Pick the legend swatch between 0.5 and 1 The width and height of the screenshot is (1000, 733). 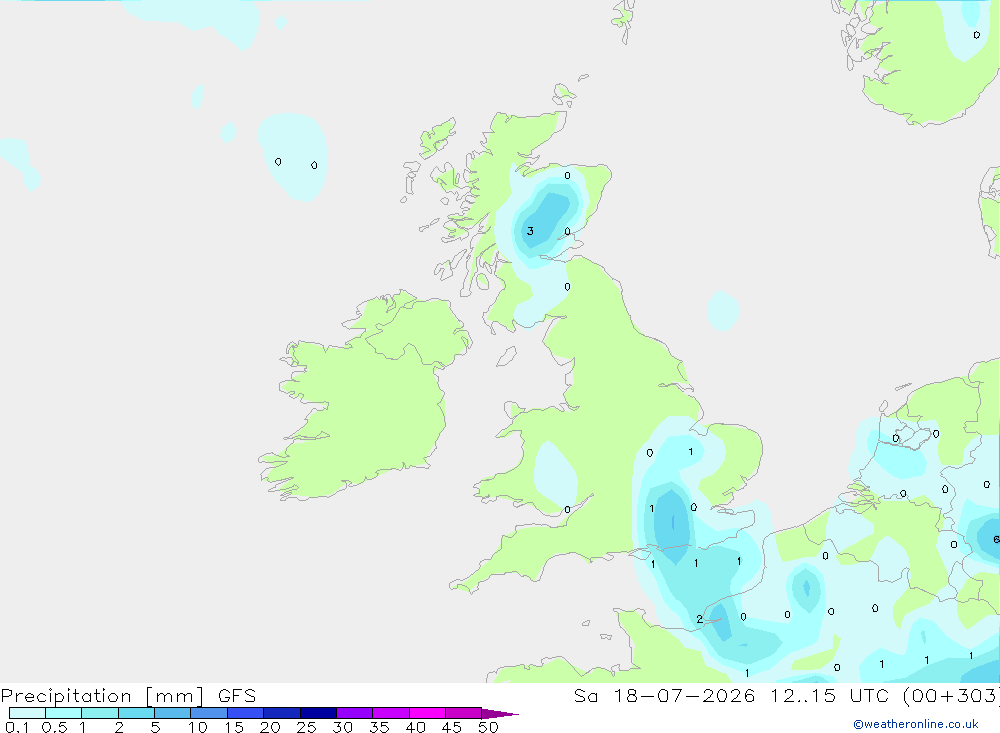click(63, 713)
